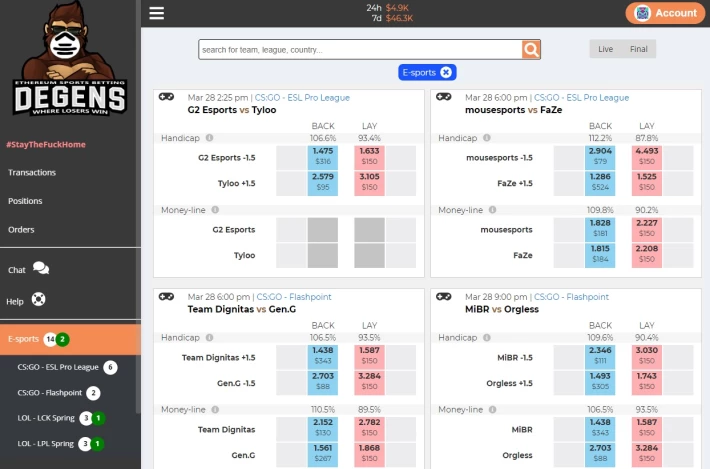Show Handicap info on MiBR vs Orgless
Image resolution: width=710 pixels, height=469 pixels.
(x=486, y=337)
